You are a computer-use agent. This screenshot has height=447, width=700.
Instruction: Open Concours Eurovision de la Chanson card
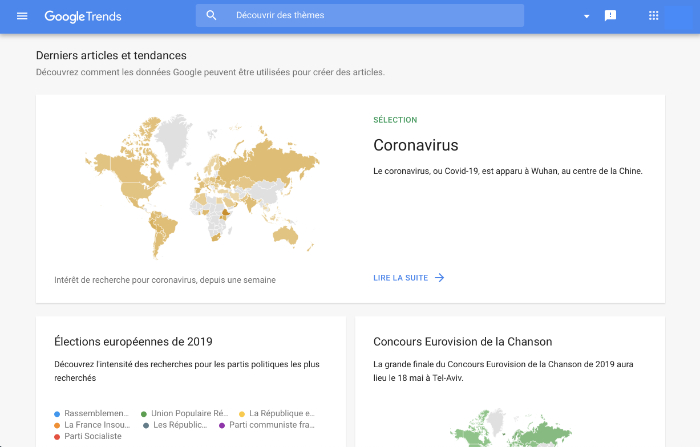[462, 342]
